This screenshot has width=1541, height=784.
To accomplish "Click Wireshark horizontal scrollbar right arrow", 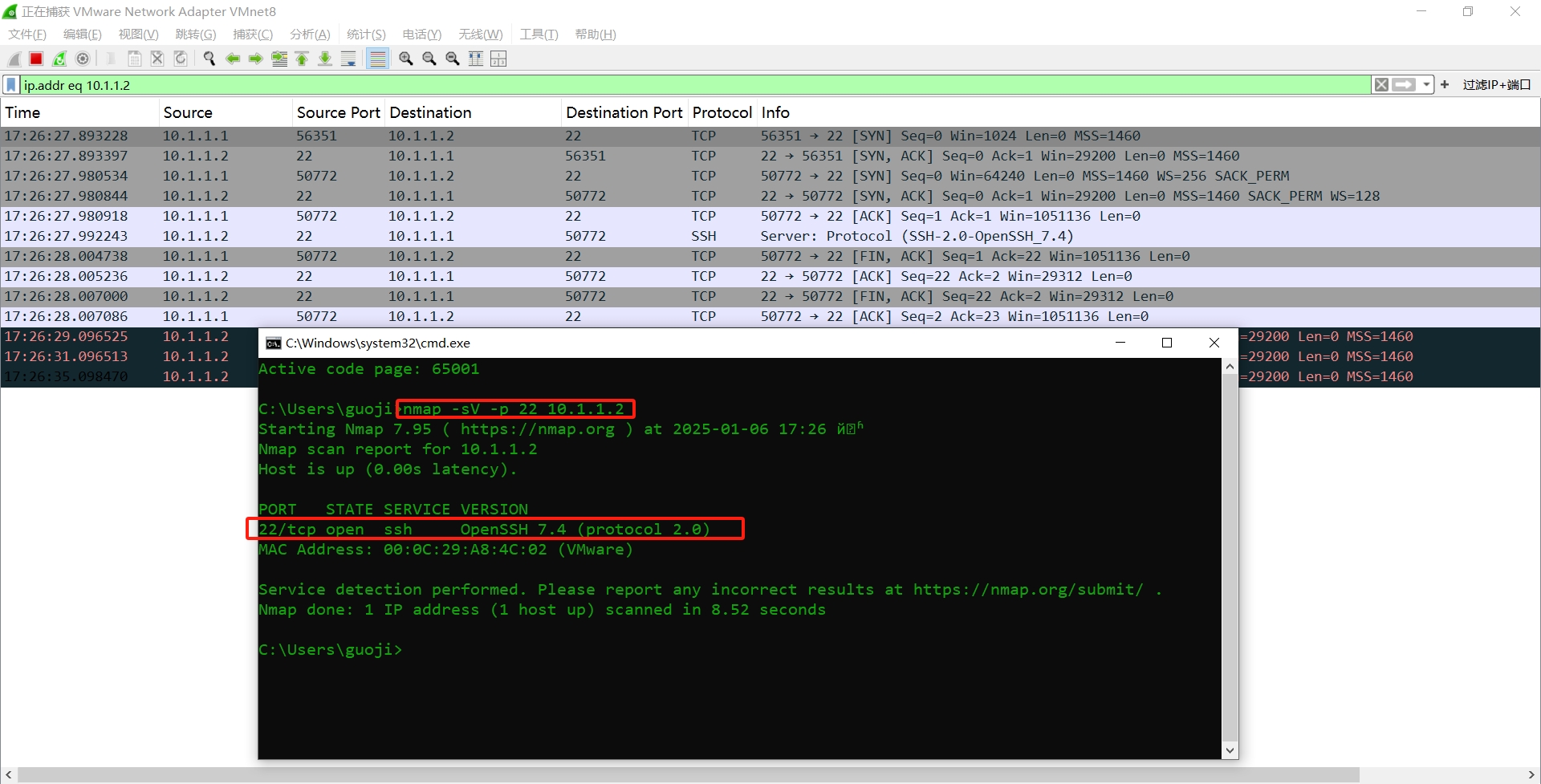I will pos(1533,774).
